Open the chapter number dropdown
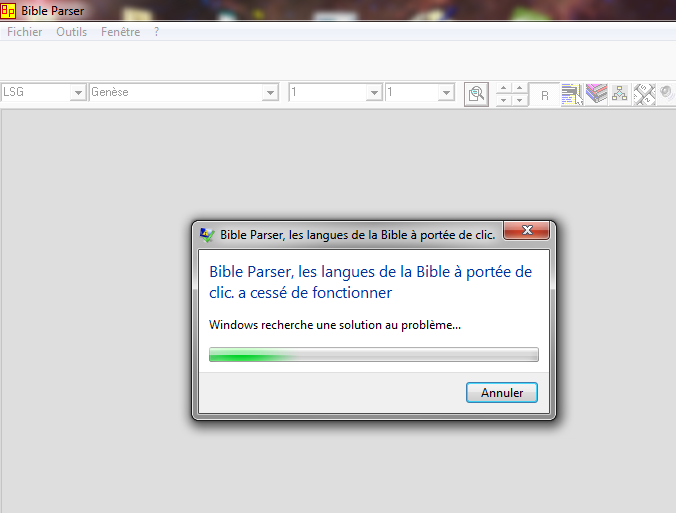The image size is (676, 513). click(x=374, y=92)
